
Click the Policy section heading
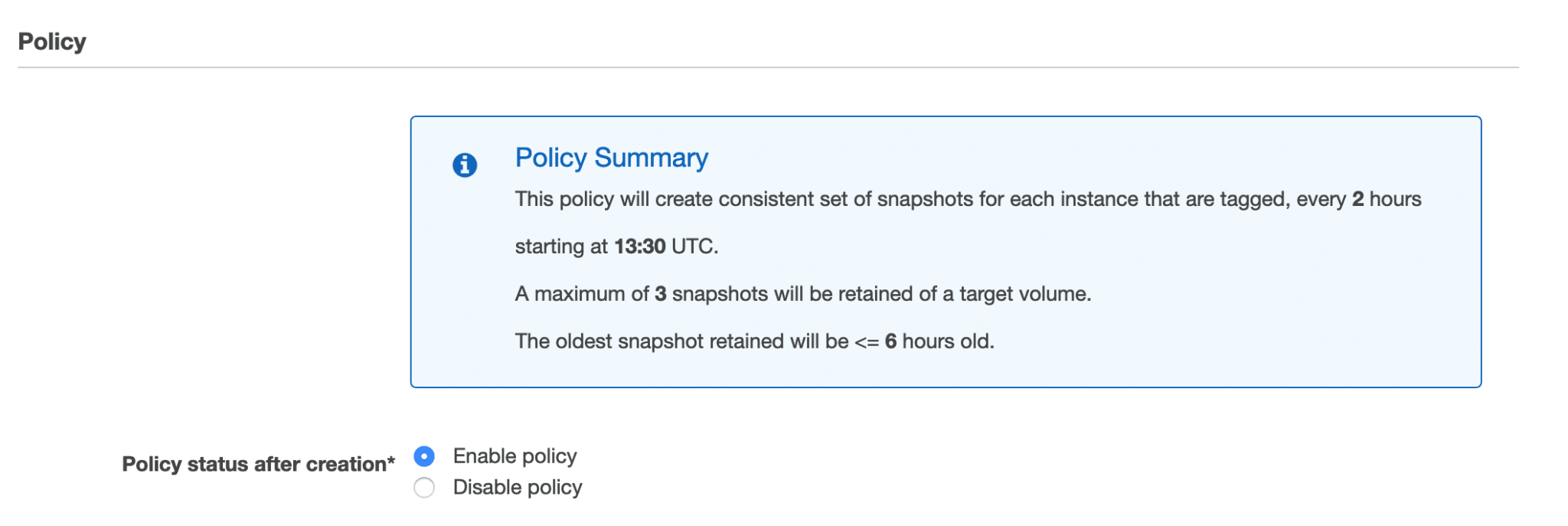click(52, 41)
